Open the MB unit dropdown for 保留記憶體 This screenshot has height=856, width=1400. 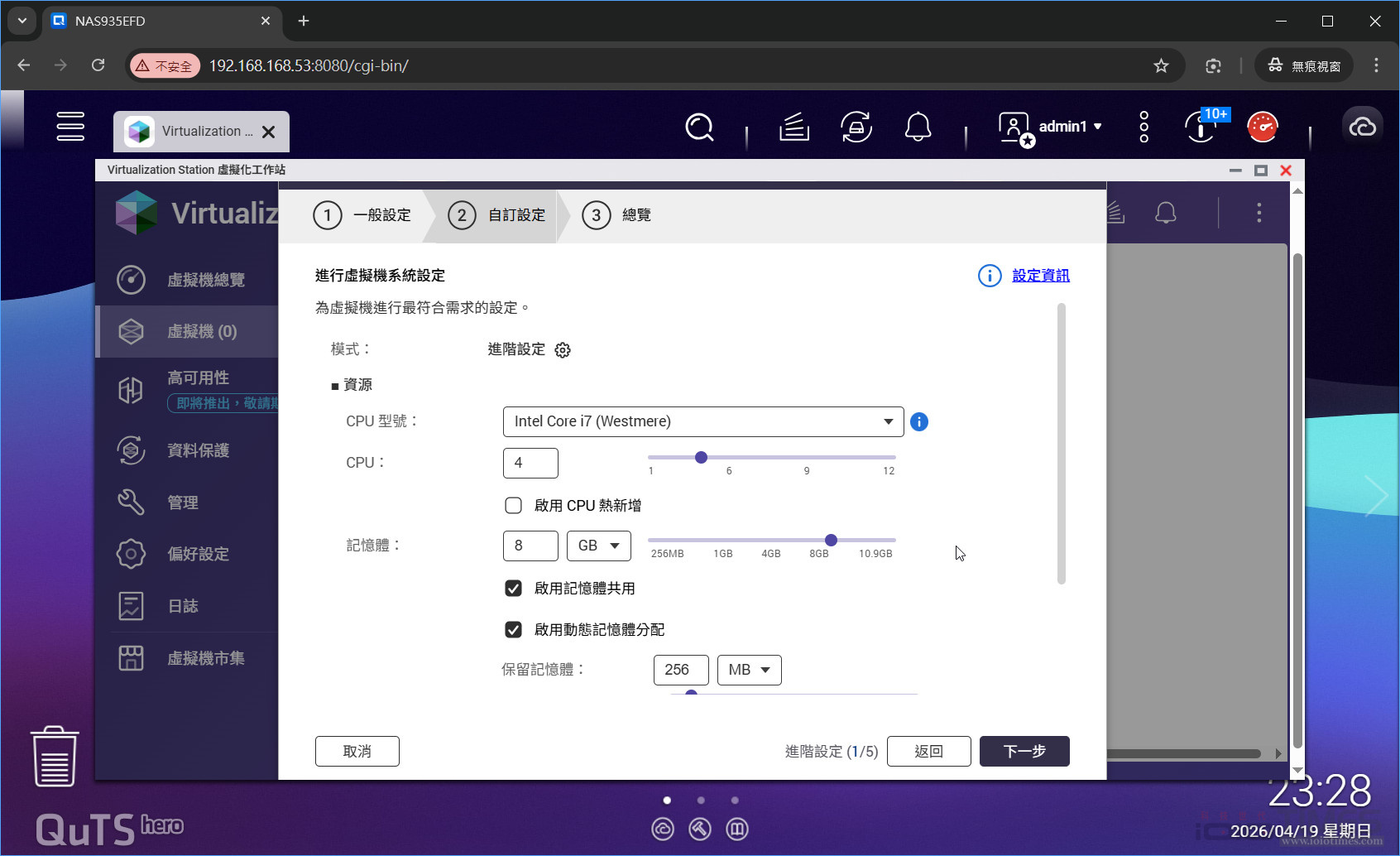click(749, 670)
